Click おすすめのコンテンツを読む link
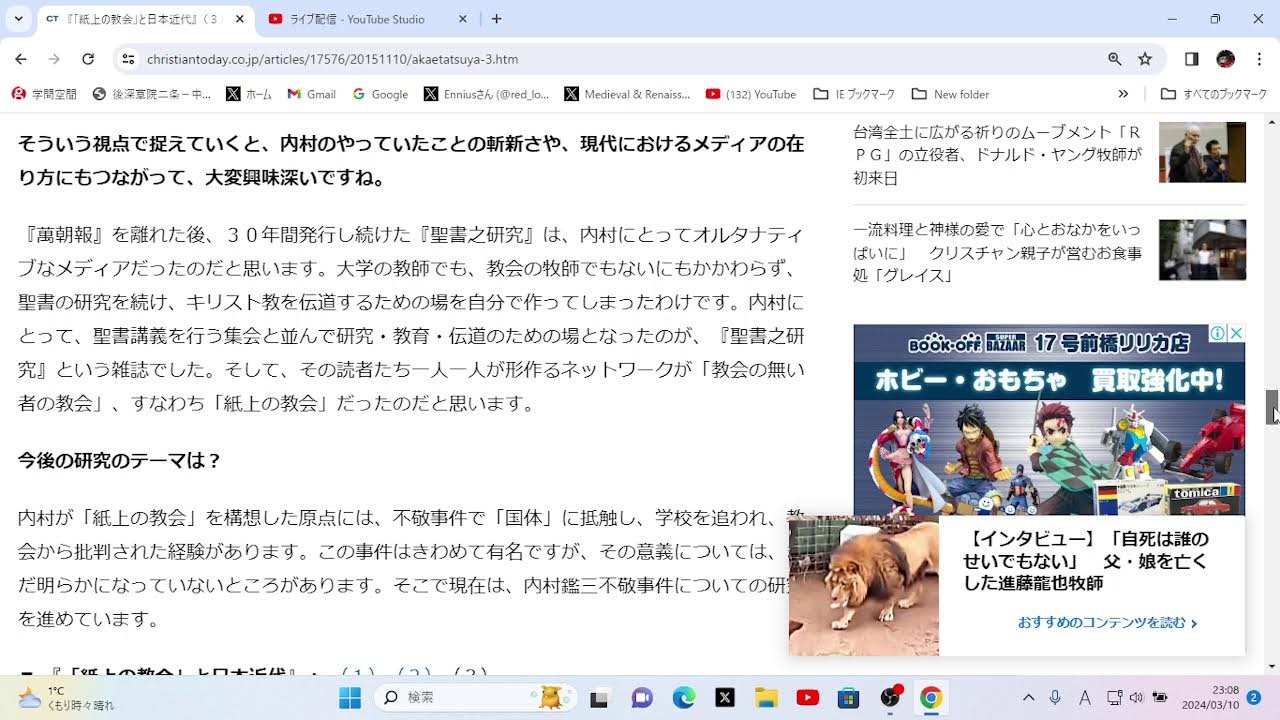Screen dimensions: 1280x720 point(1107,622)
